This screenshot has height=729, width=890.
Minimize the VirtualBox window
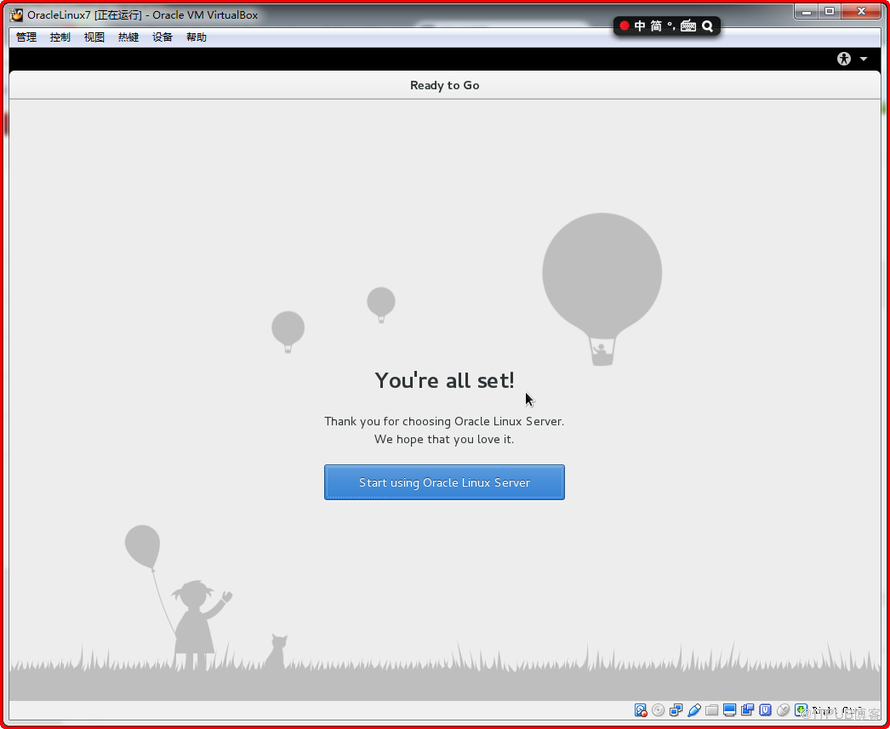[x=807, y=11]
